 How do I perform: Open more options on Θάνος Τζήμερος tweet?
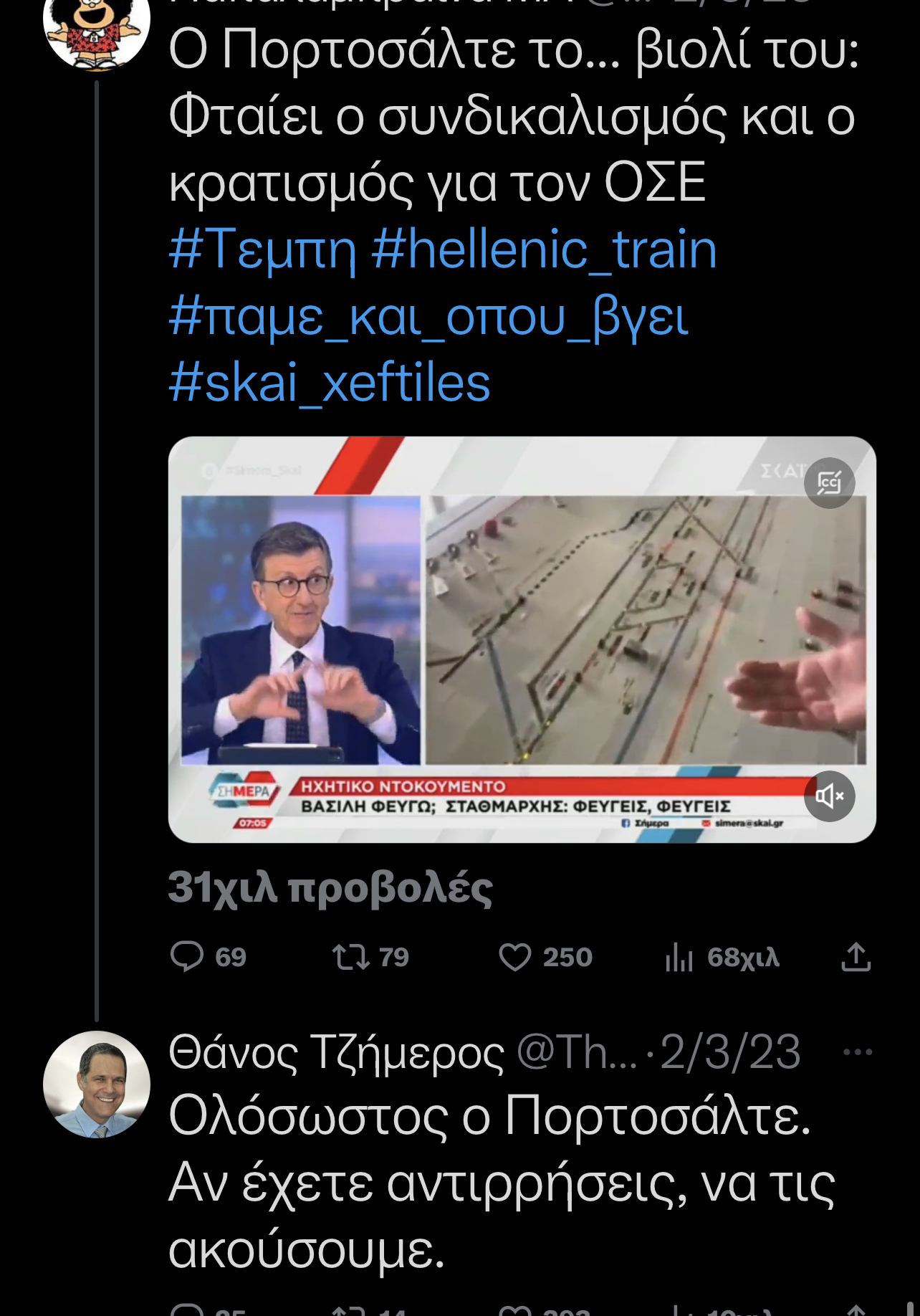coord(858,1052)
